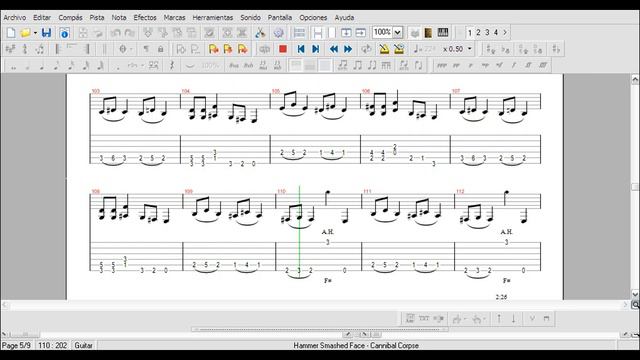Open the Pista menu
Screen dimensions: 640x360
pos(97,18)
